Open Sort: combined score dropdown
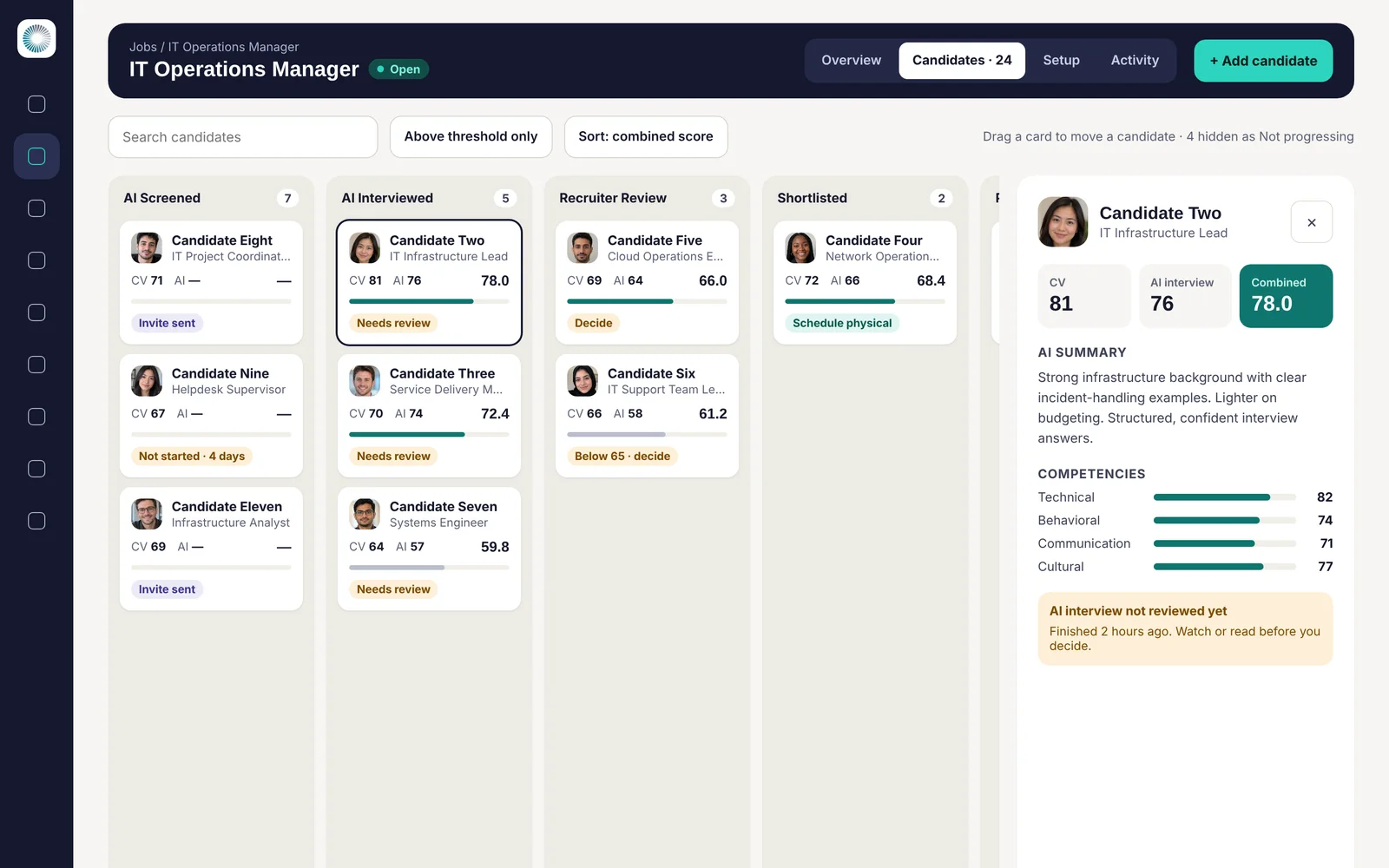Image resolution: width=1389 pixels, height=868 pixels. [x=646, y=137]
